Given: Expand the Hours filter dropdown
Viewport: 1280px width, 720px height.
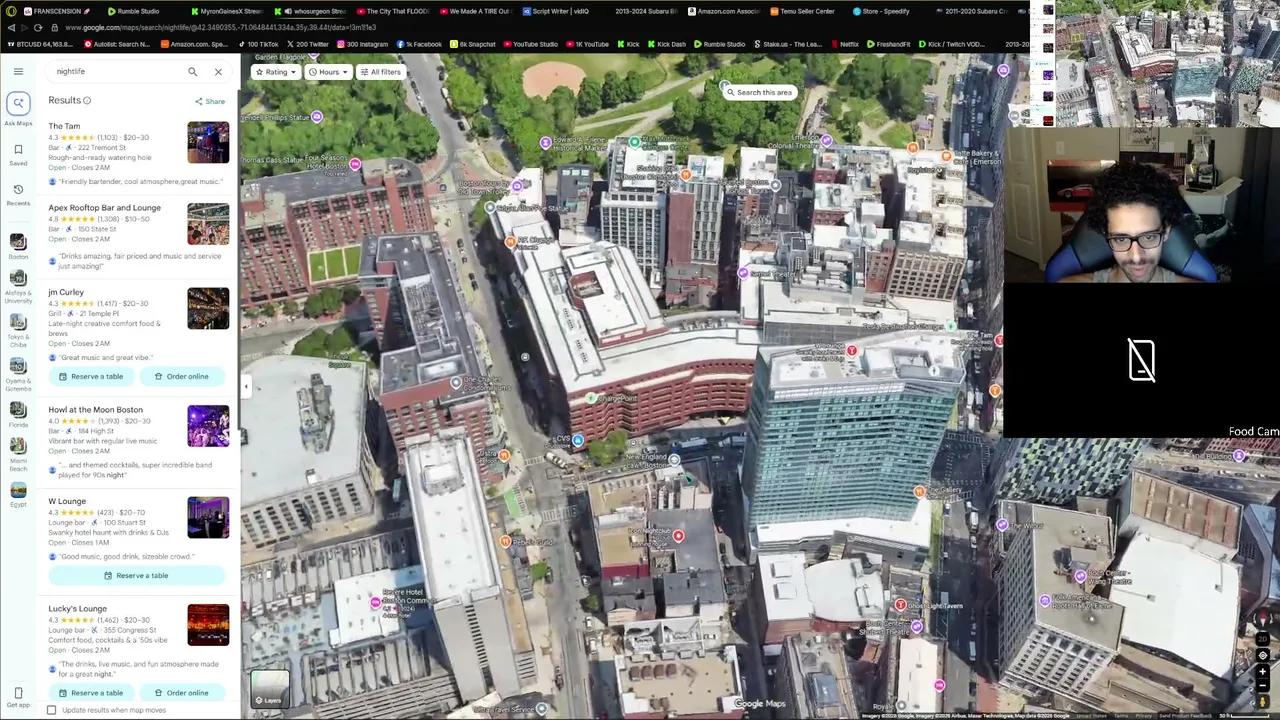Looking at the screenshot, I should pyautogui.click(x=328, y=72).
